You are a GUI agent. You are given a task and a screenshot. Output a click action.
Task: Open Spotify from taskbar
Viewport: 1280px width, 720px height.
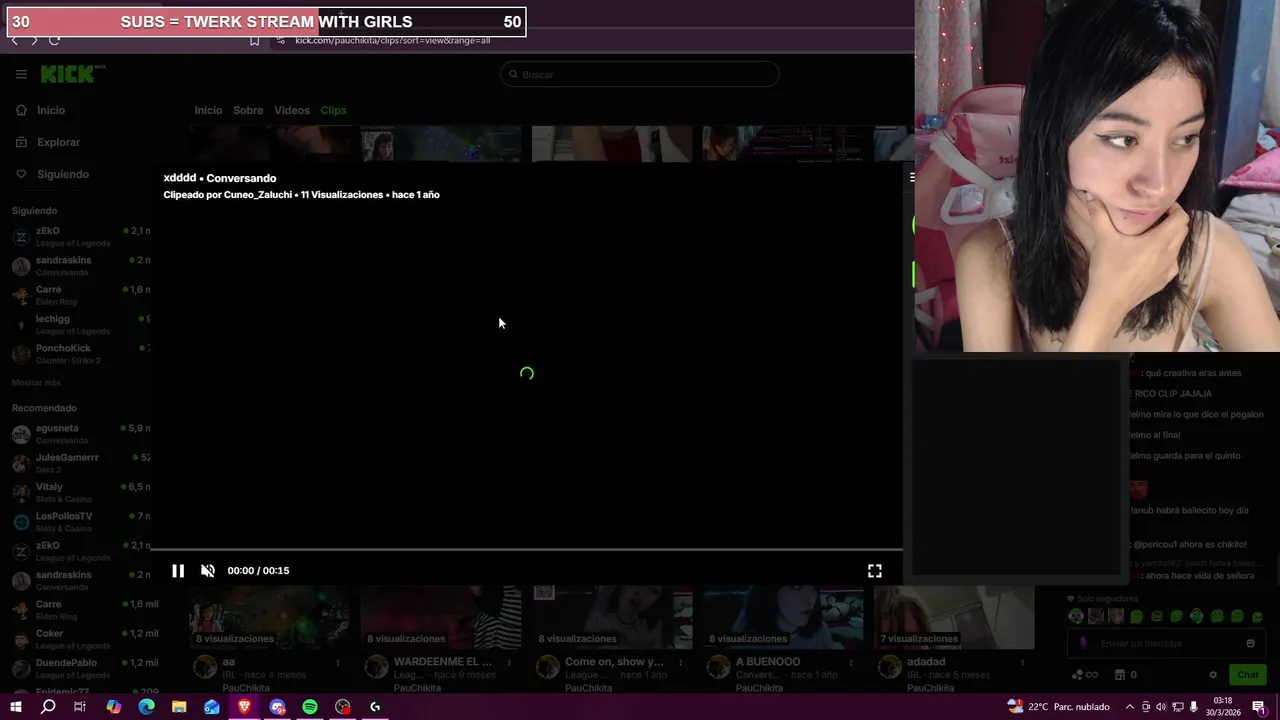(x=310, y=707)
